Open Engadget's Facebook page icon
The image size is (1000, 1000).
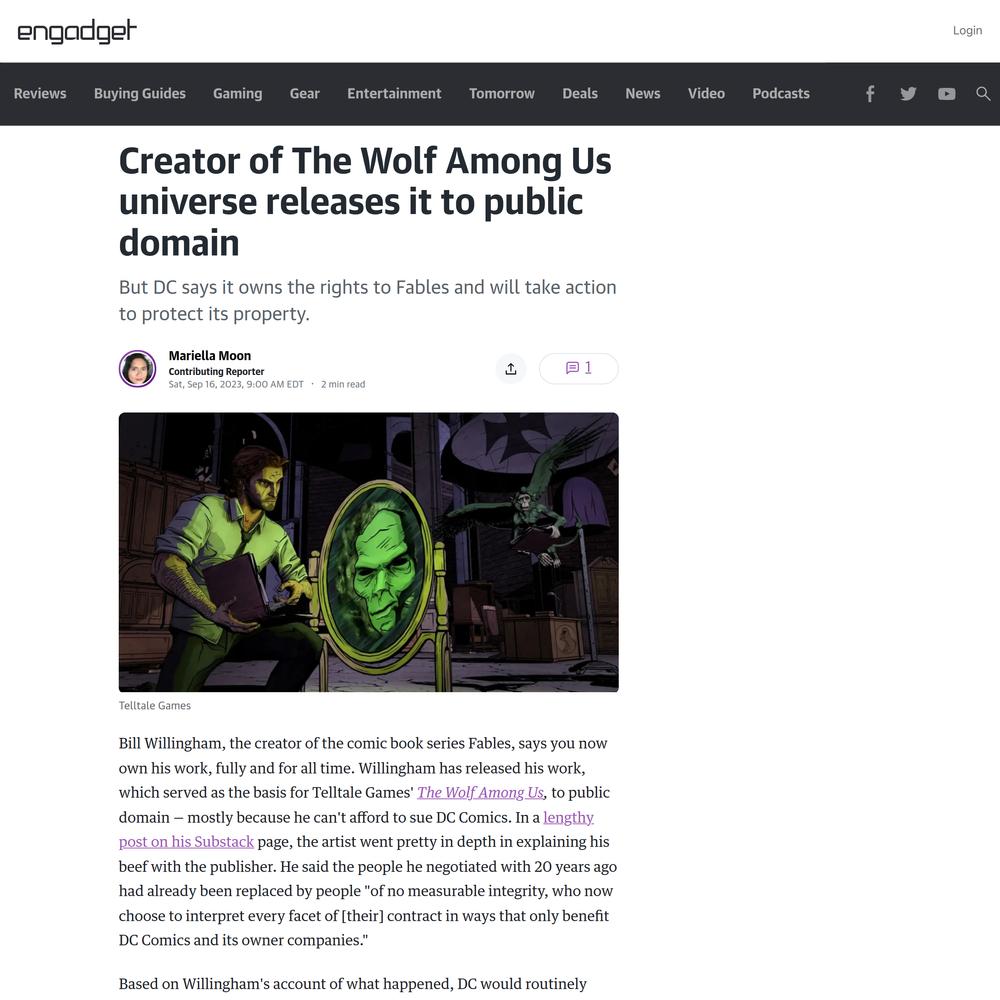[x=870, y=94]
